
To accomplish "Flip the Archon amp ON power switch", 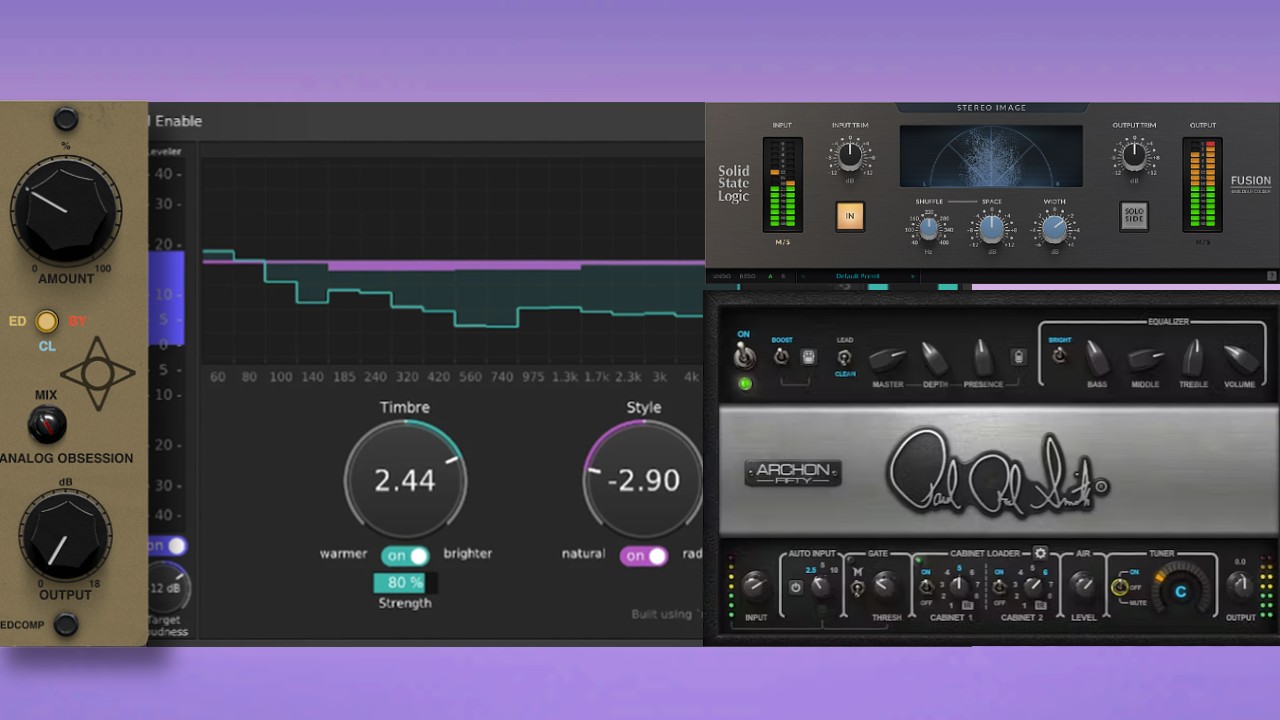I will (x=743, y=357).
